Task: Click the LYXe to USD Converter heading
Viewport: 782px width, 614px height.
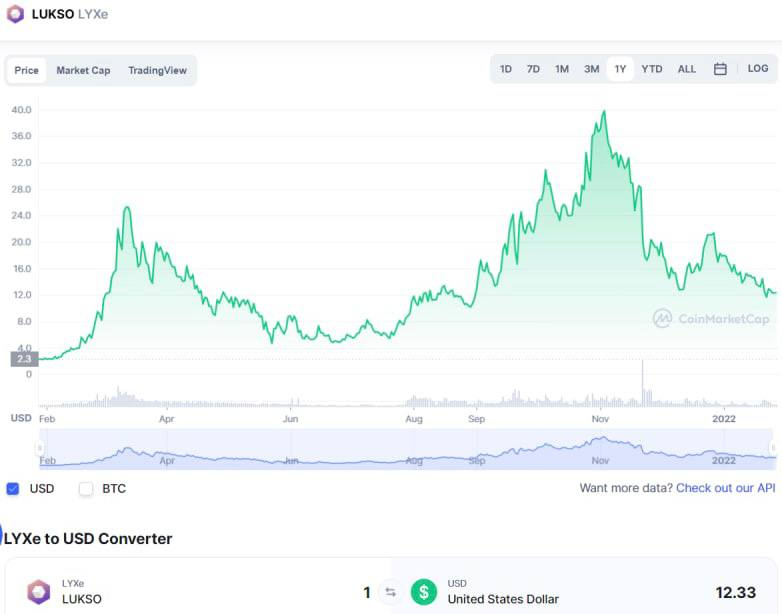Action: point(88,539)
